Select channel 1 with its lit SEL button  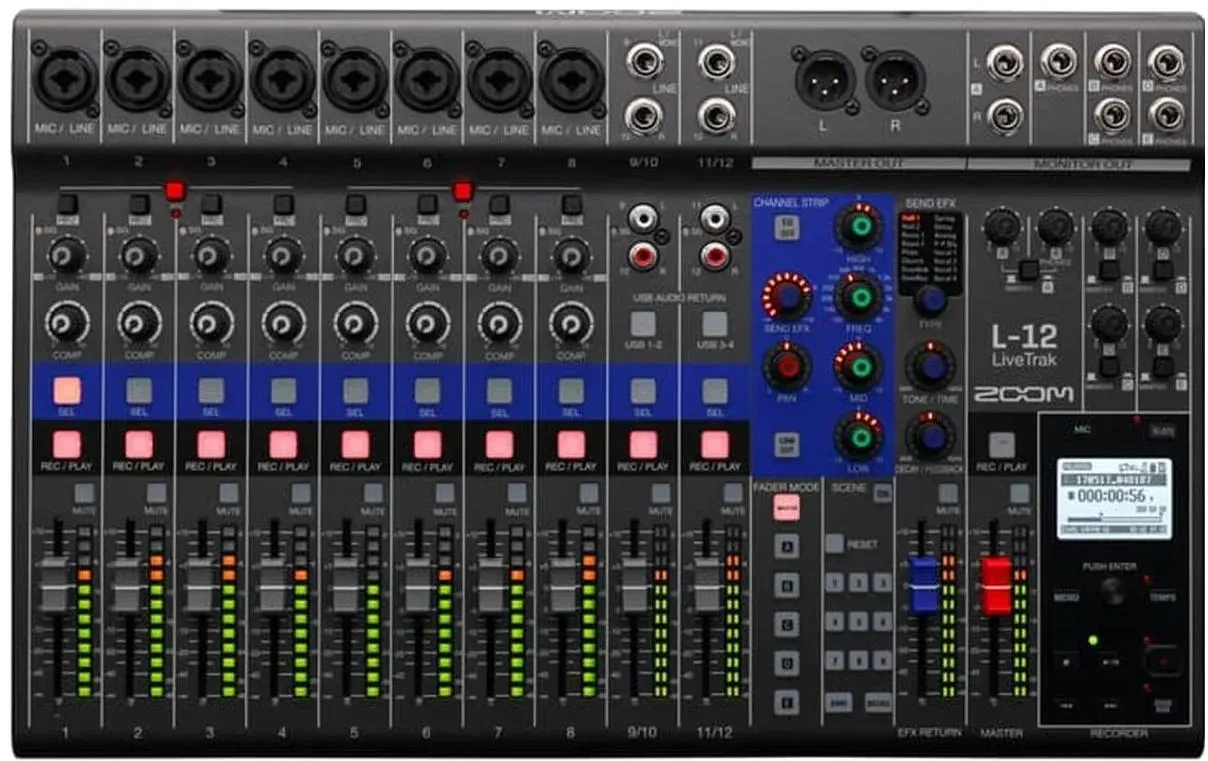[66, 391]
